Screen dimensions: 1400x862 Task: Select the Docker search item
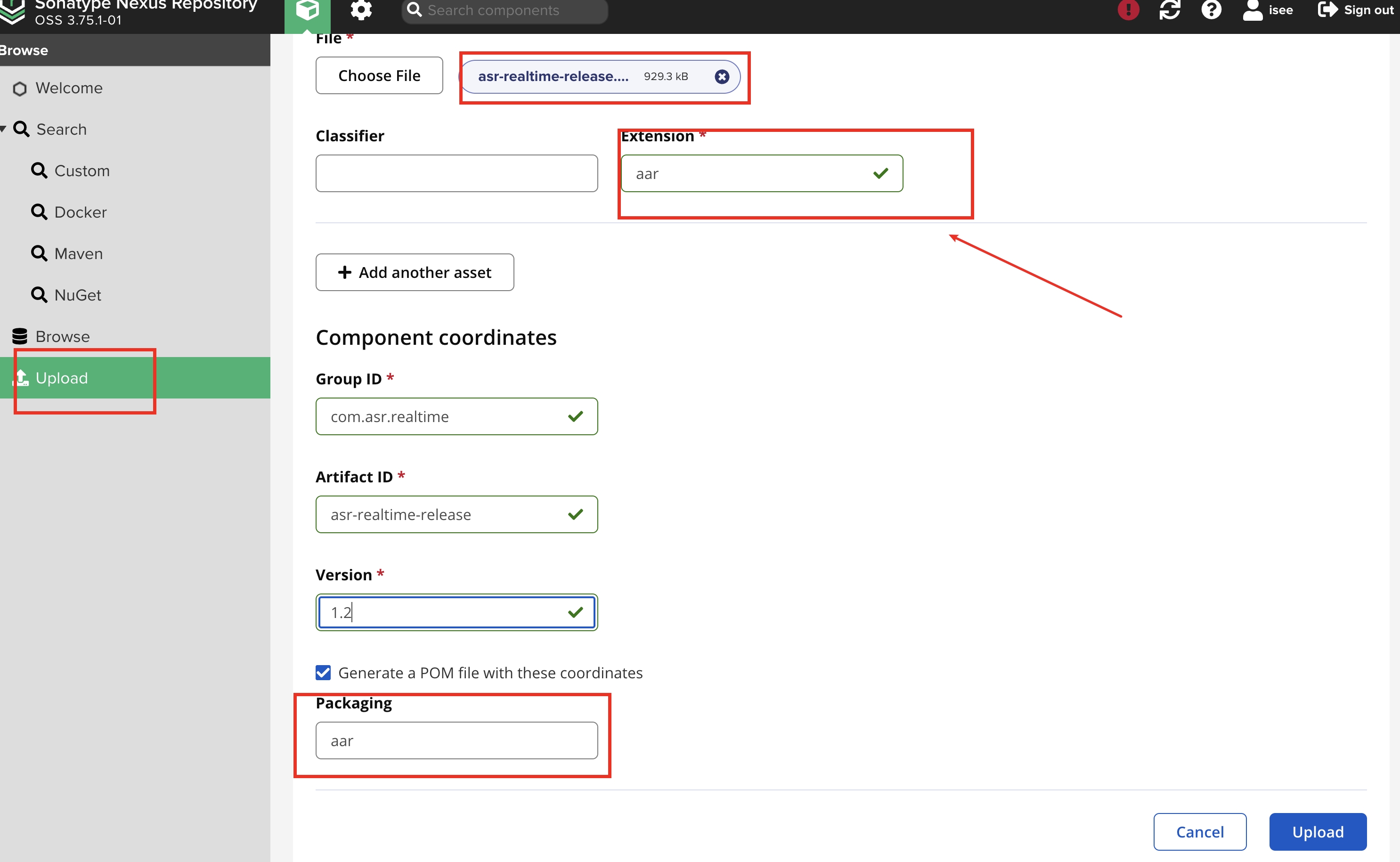[x=80, y=212]
